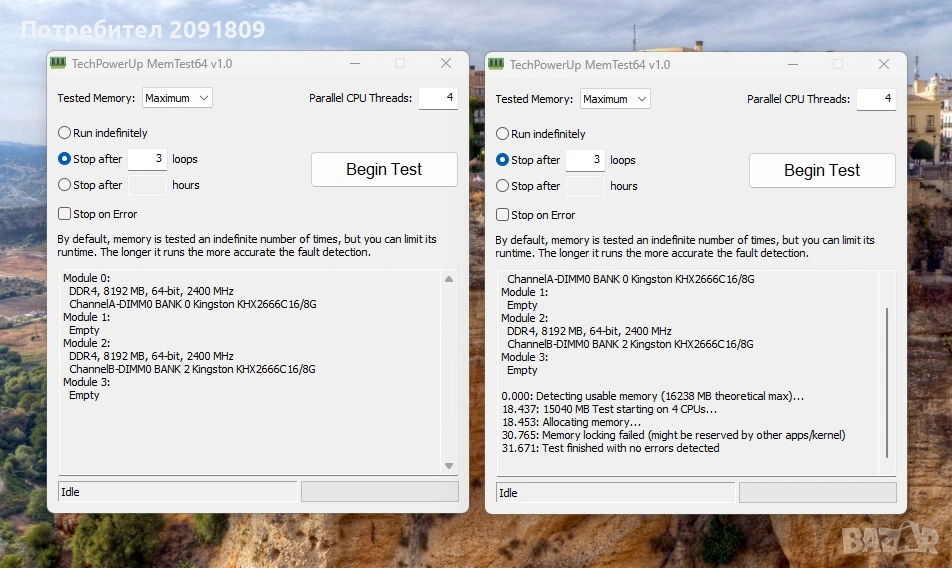
Task: Choose Stop after loops in right window
Action: (503, 160)
